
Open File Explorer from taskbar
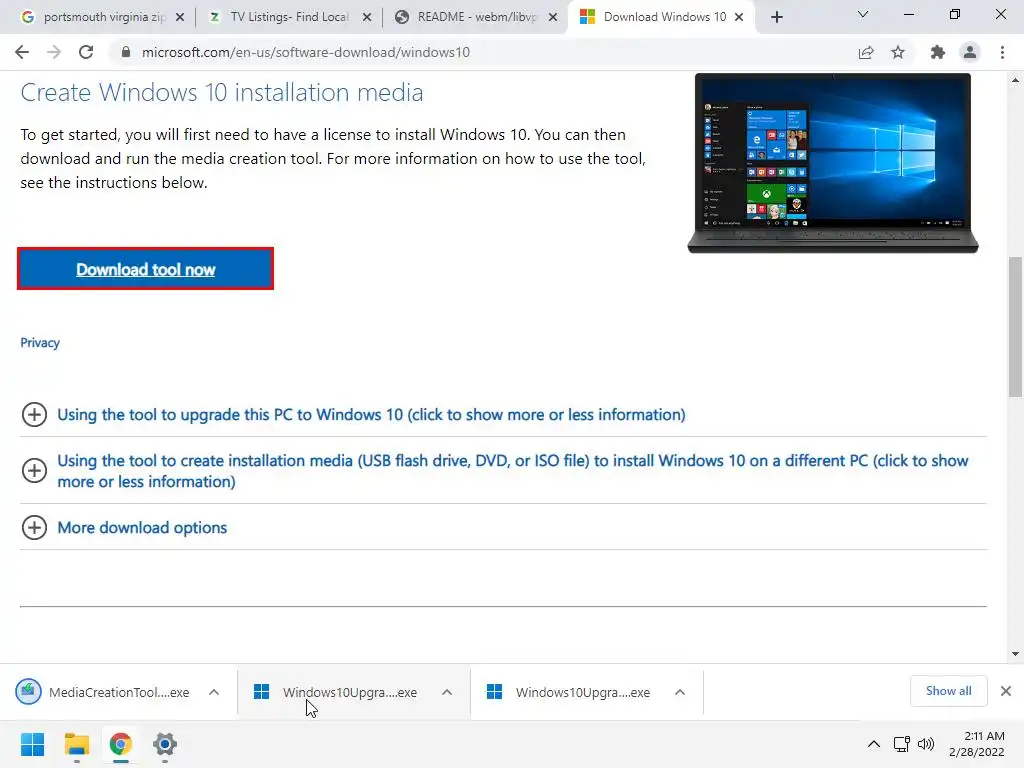coord(76,744)
